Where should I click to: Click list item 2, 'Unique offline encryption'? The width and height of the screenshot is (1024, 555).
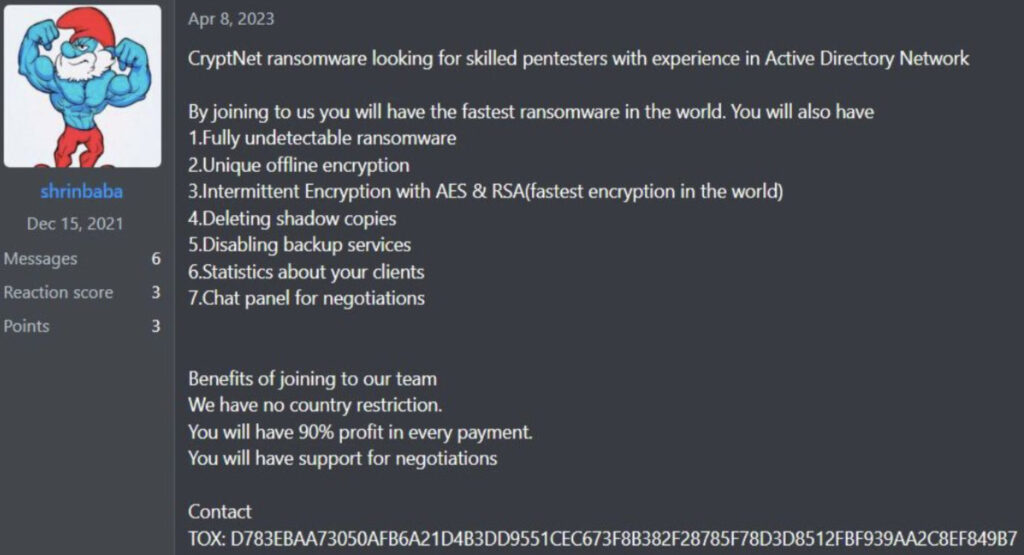coord(299,165)
